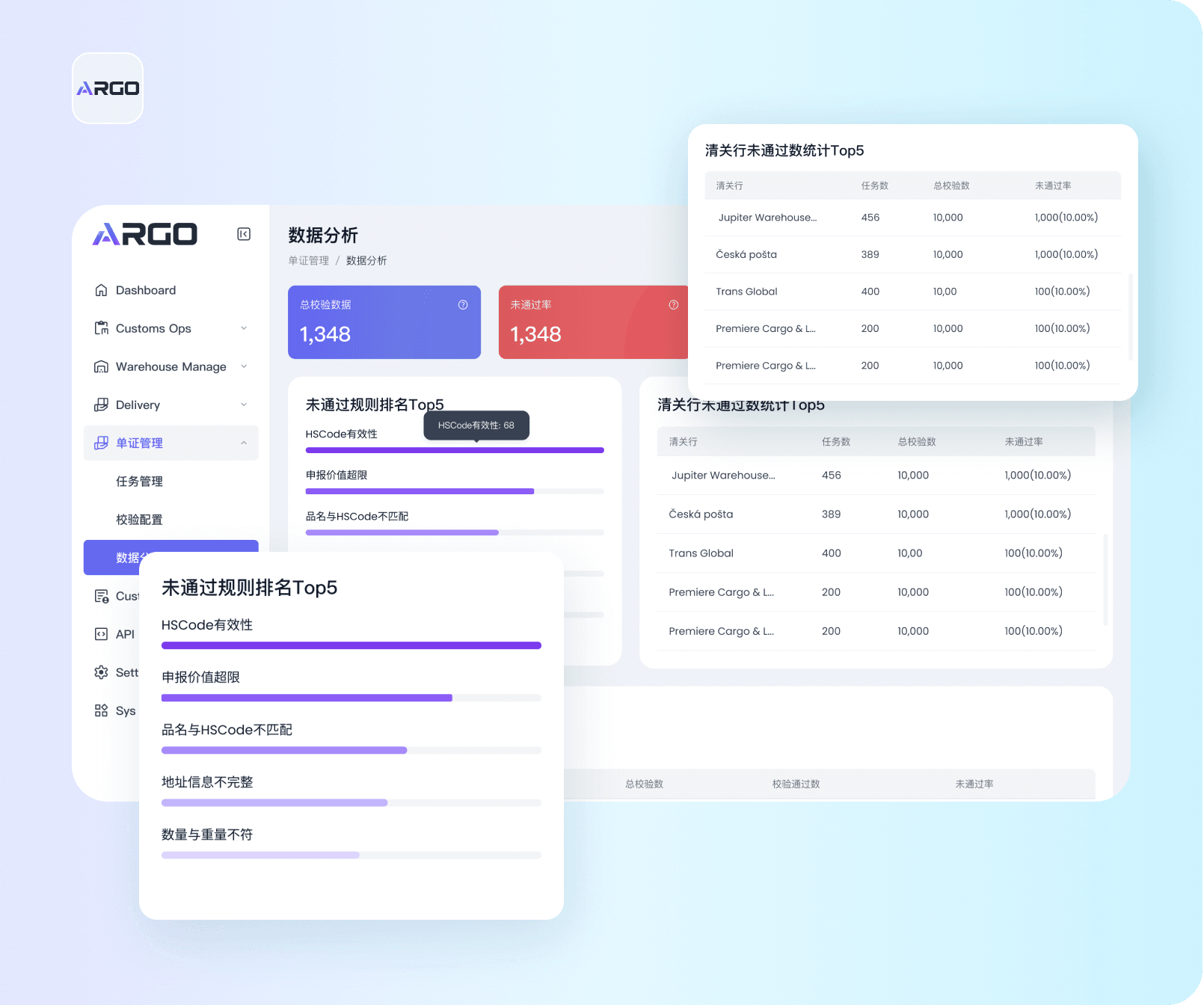This screenshot has height=1005, width=1204.
Task: Expand the Warehouse Manage chevron
Action: pyautogui.click(x=244, y=366)
